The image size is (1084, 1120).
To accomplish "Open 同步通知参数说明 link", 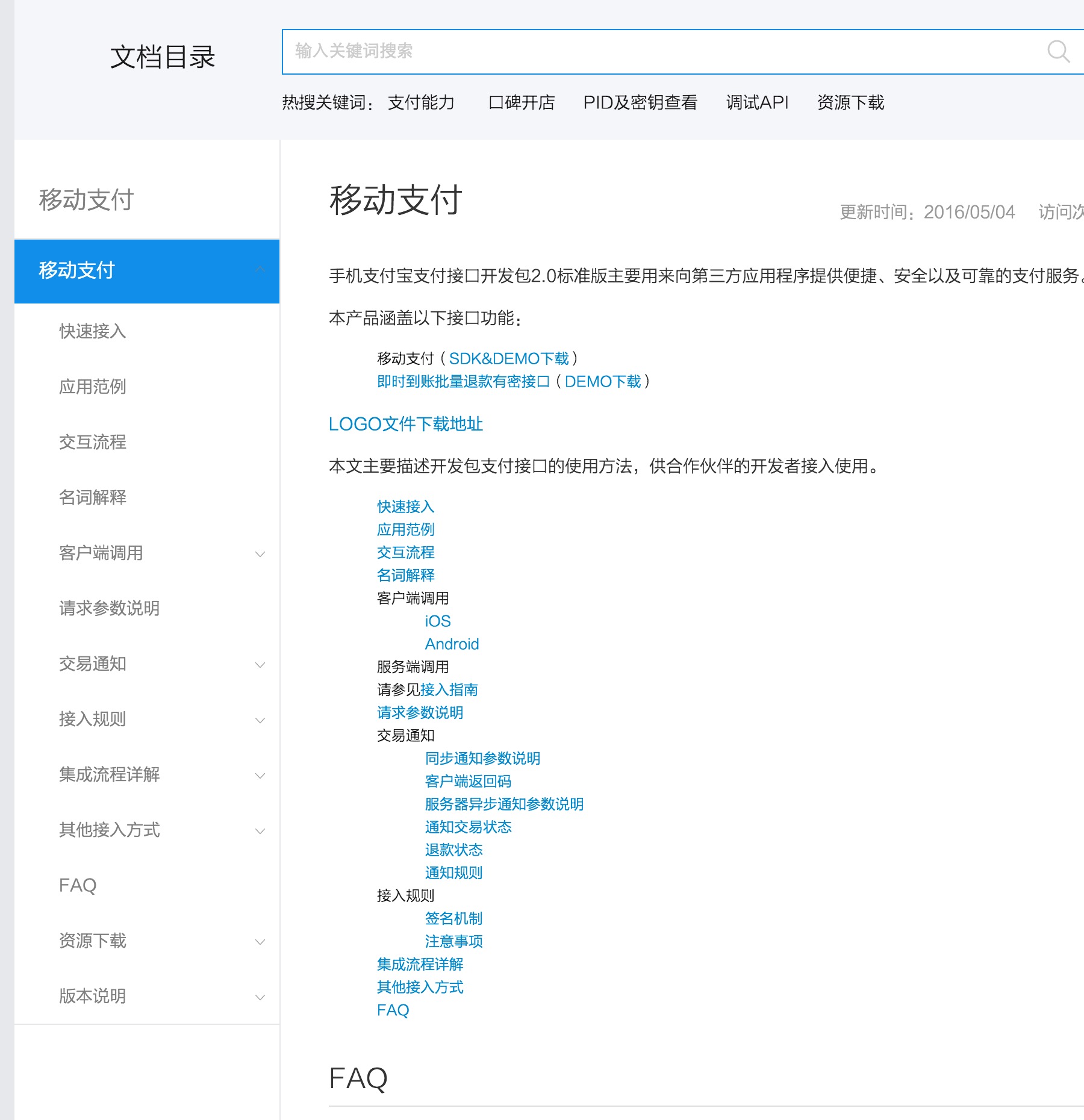I will (483, 759).
